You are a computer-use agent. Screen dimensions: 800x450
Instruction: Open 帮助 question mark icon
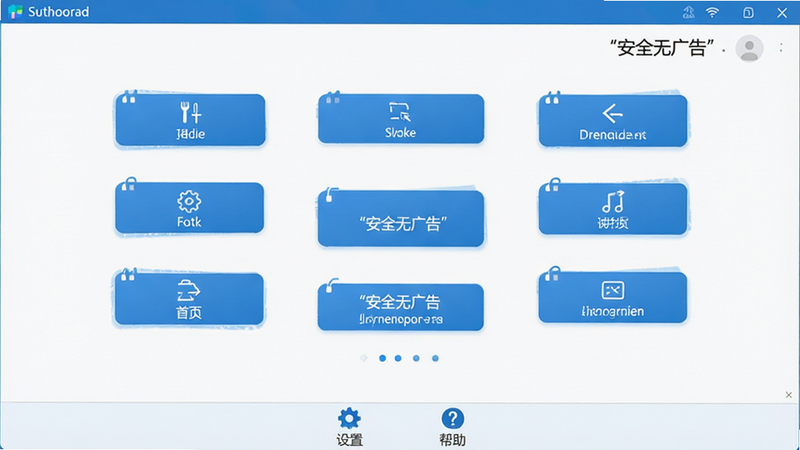pos(453,427)
